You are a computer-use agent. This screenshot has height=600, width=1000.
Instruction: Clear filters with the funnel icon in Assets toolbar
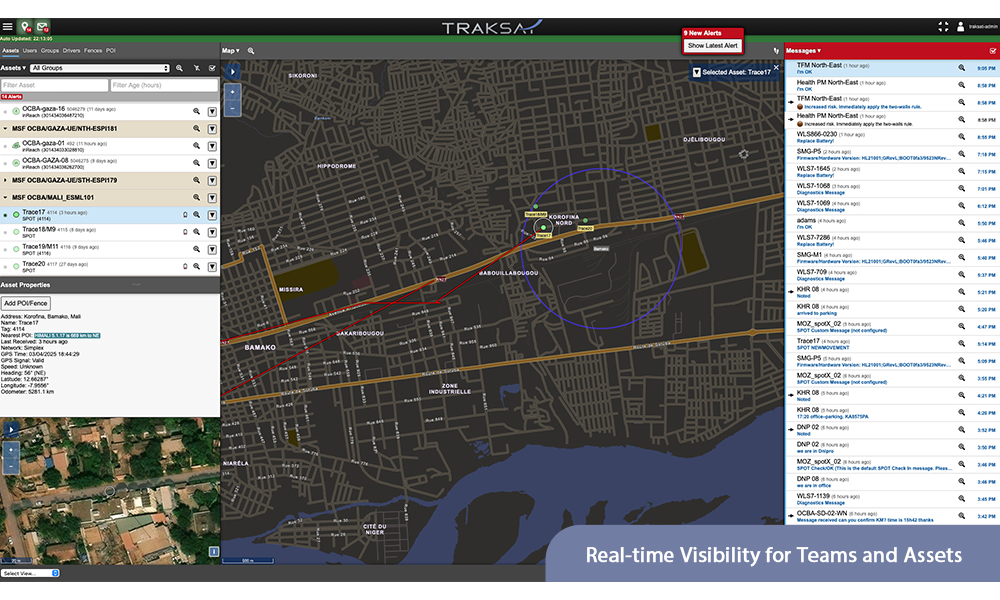197,67
